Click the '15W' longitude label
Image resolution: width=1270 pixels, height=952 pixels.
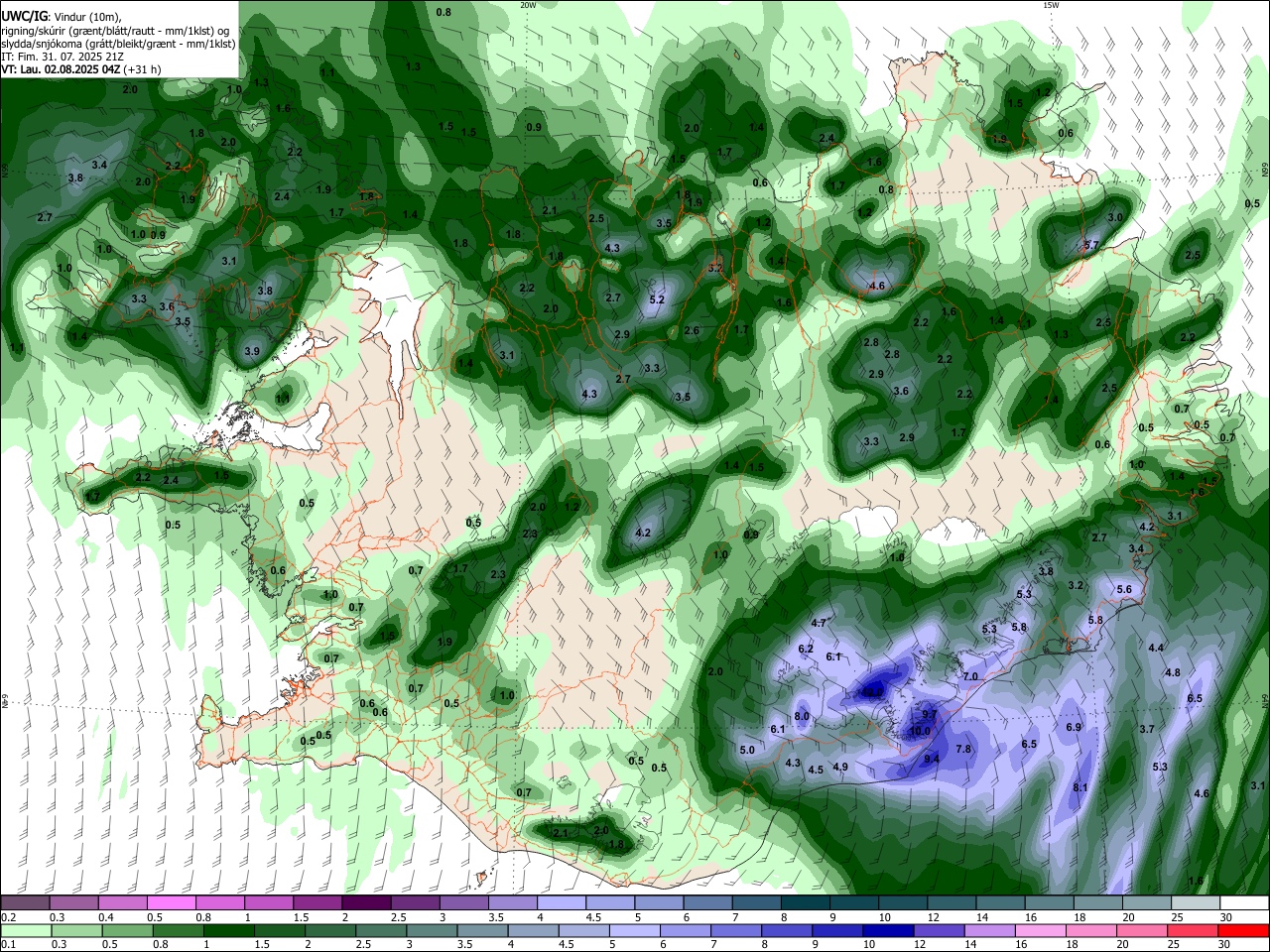(x=1051, y=5)
